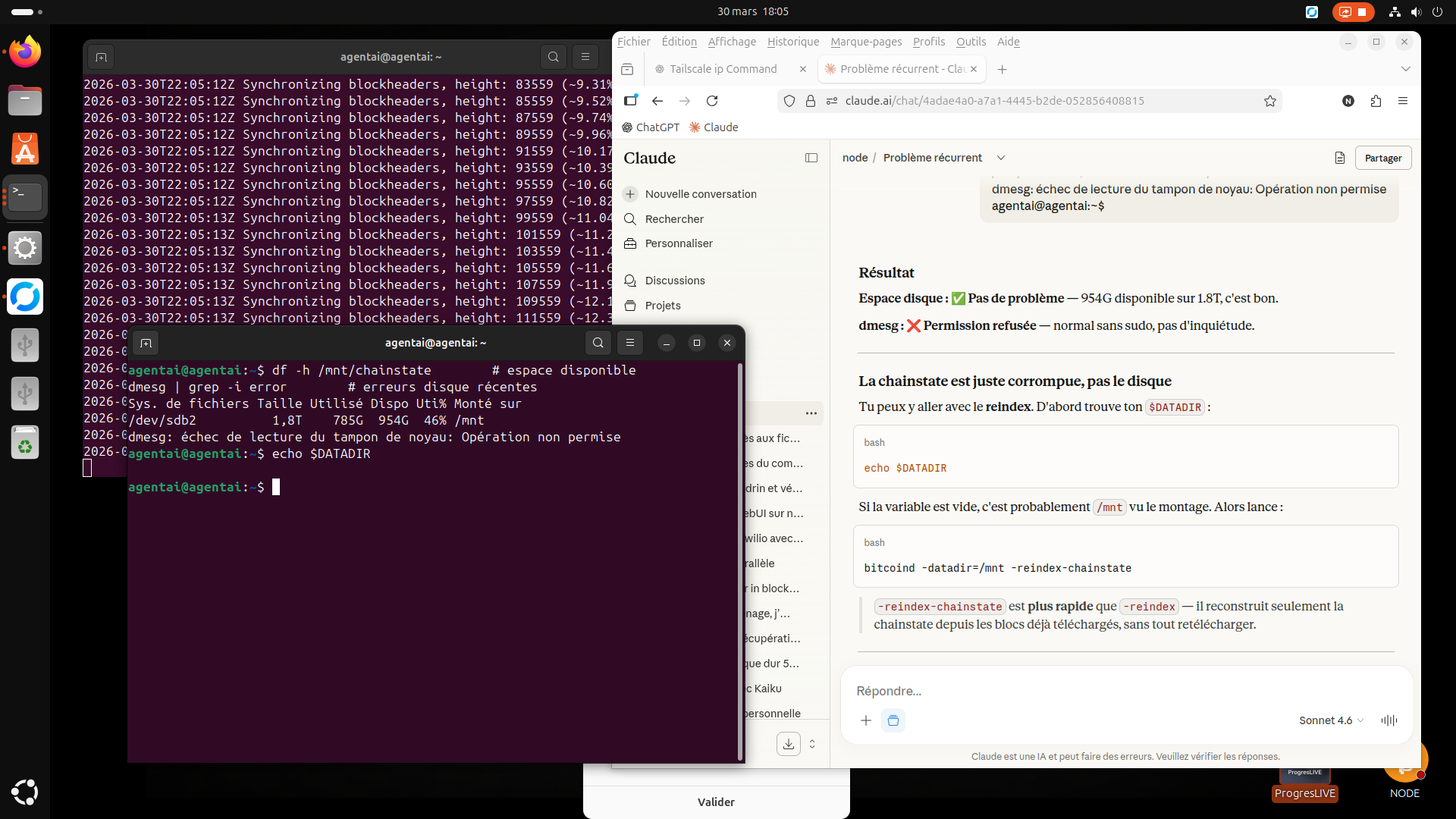Toggle the volume icon in system tray

[x=1415, y=11]
